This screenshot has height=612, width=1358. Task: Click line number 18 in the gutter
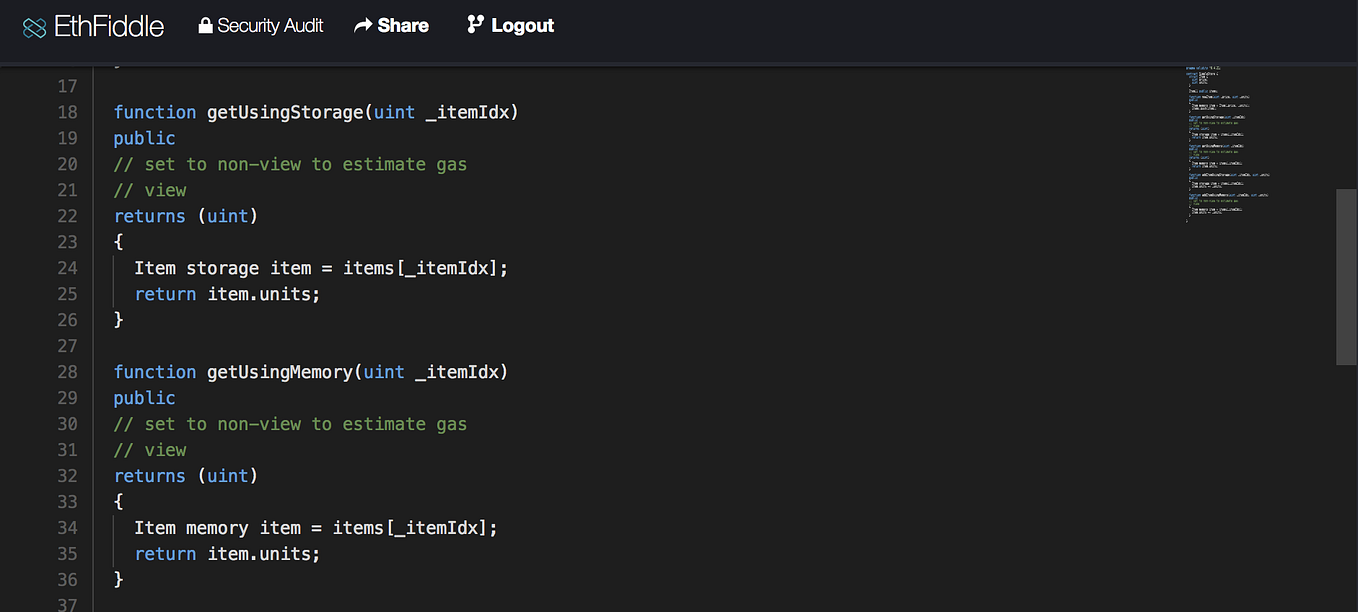click(x=67, y=112)
